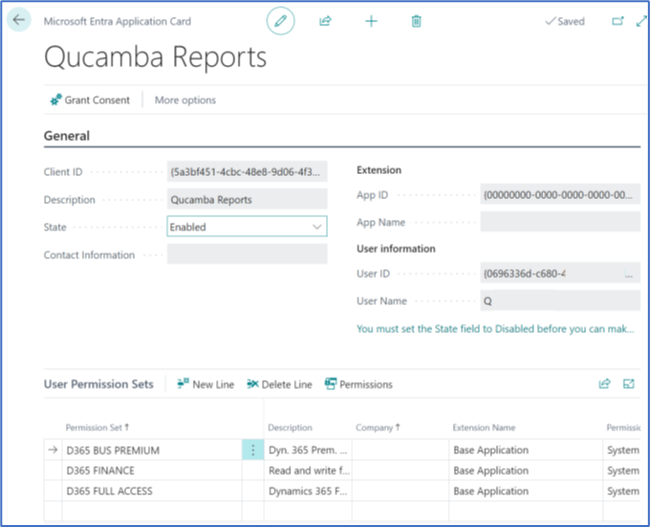Click the Saved status indicator
Viewport: 650px width, 527px height.
pyautogui.click(x=565, y=21)
